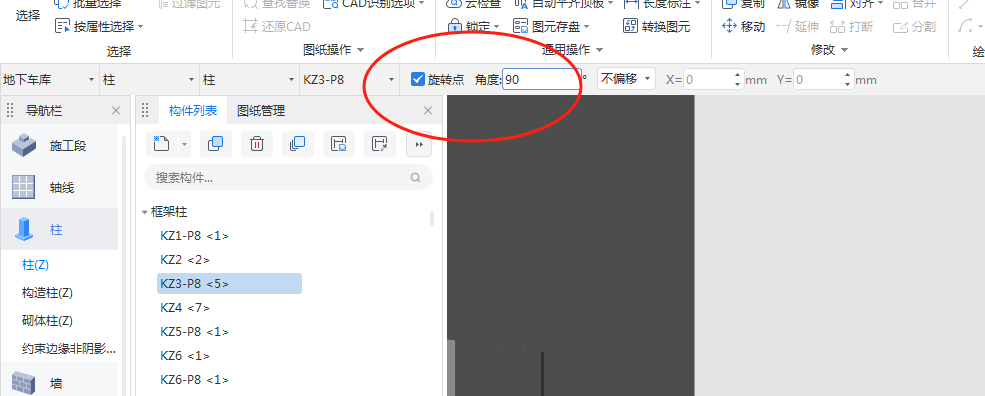The height and width of the screenshot is (396, 985).
Task: Click the 角度 angle input field
Action: [540, 79]
